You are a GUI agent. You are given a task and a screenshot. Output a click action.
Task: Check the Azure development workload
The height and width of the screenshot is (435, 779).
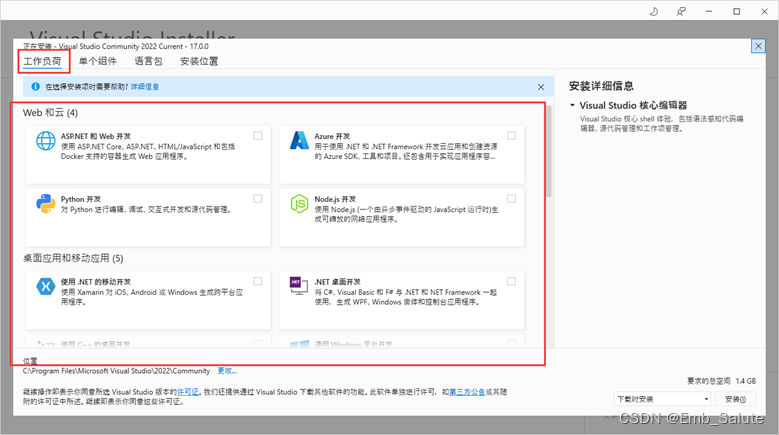click(511, 136)
